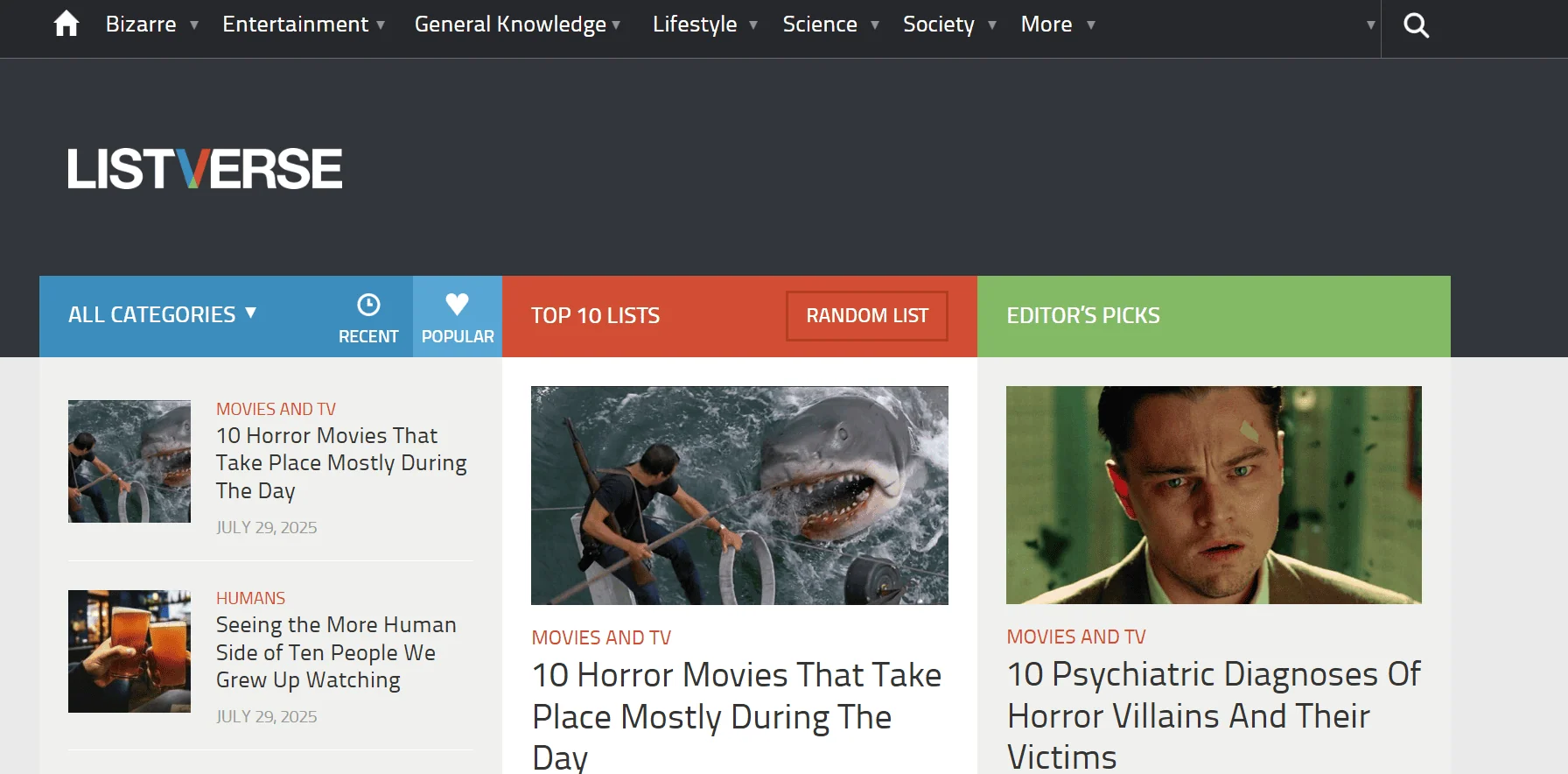Open '10 Psychiatric Diagnoses Of Horror Villains' headline

pos(1214,715)
